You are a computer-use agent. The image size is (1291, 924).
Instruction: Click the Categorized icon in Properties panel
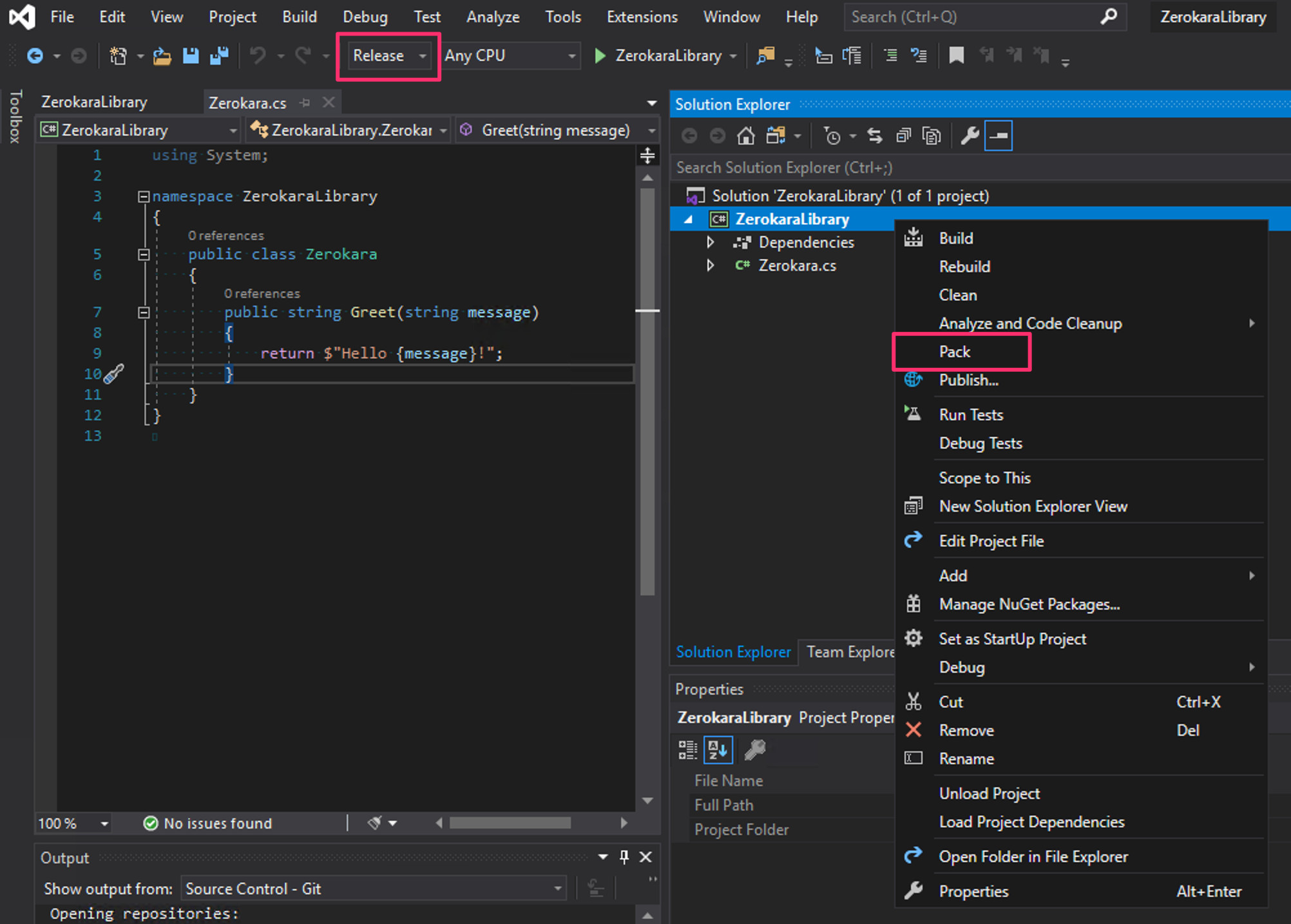[x=688, y=750]
